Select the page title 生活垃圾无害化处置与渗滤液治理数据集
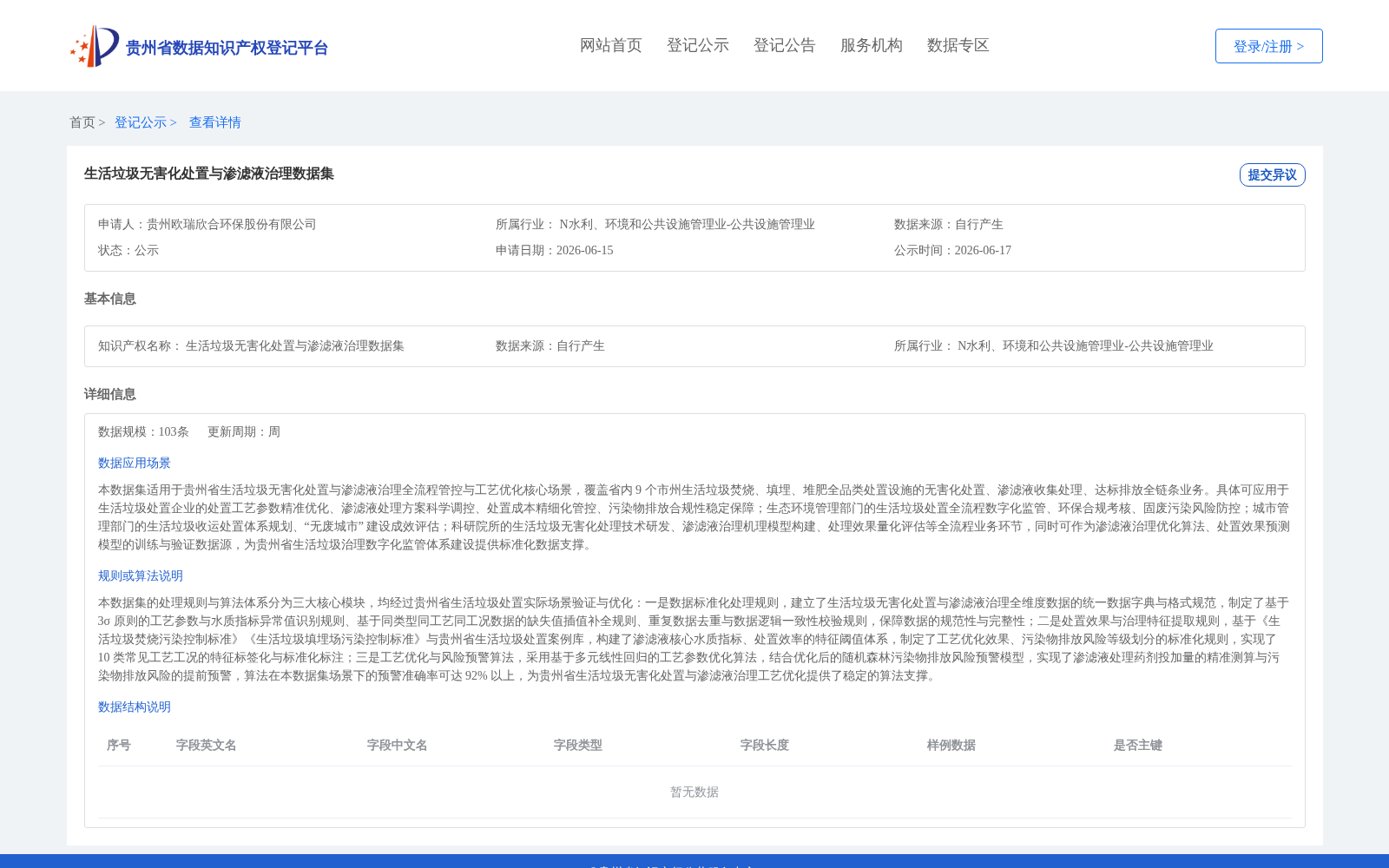 click(x=209, y=174)
